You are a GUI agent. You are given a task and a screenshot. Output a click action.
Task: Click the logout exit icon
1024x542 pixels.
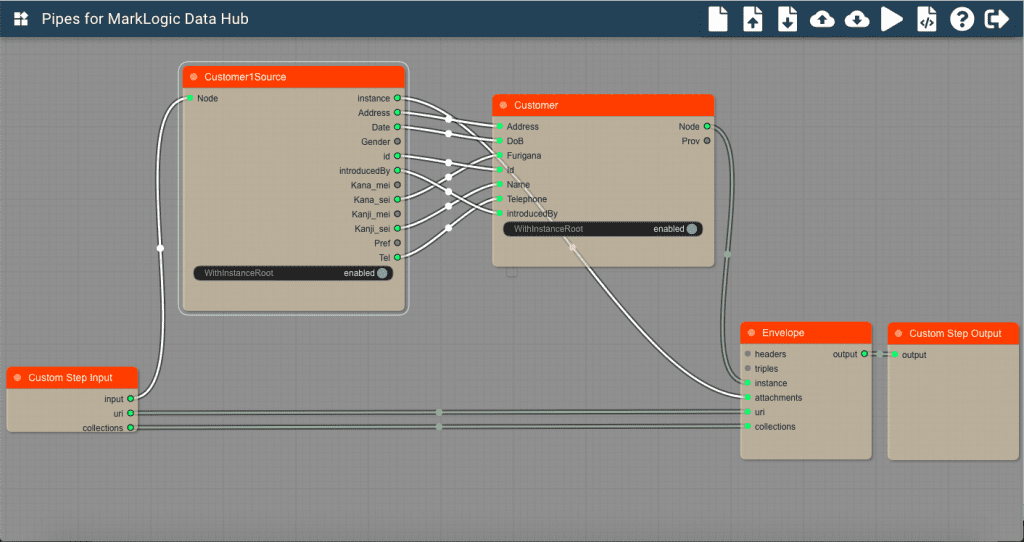tap(996, 19)
